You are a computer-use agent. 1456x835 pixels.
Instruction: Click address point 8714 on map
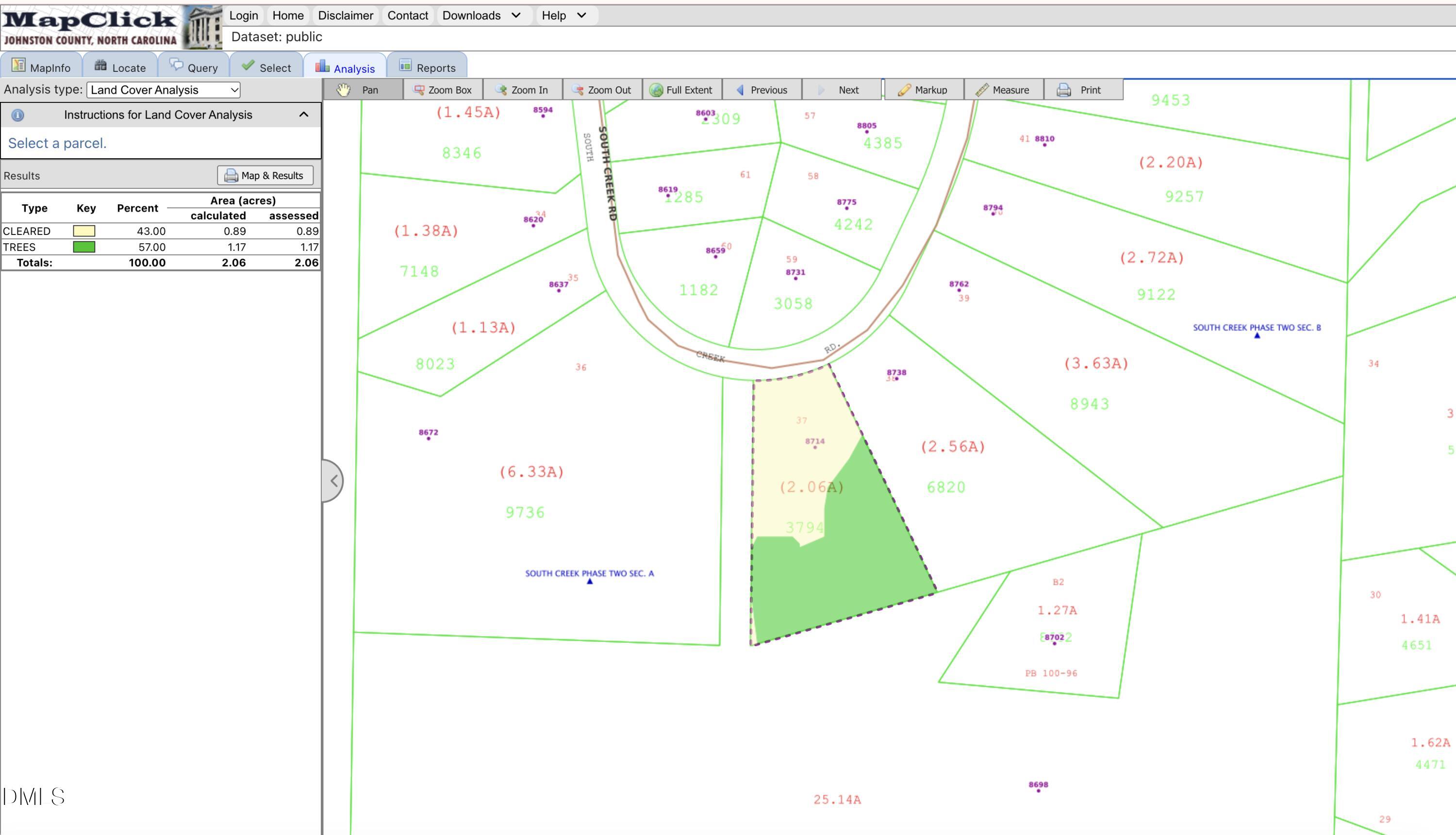[815, 443]
